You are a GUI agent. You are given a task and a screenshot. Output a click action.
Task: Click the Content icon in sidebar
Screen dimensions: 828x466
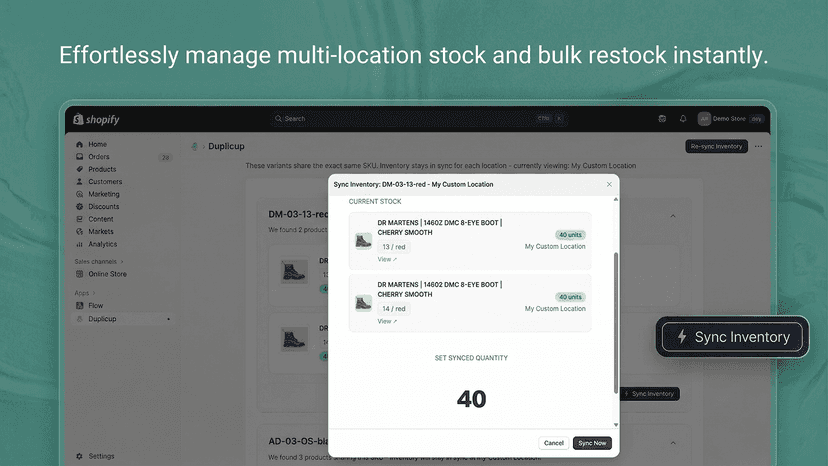pyautogui.click(x=80, y=219)
